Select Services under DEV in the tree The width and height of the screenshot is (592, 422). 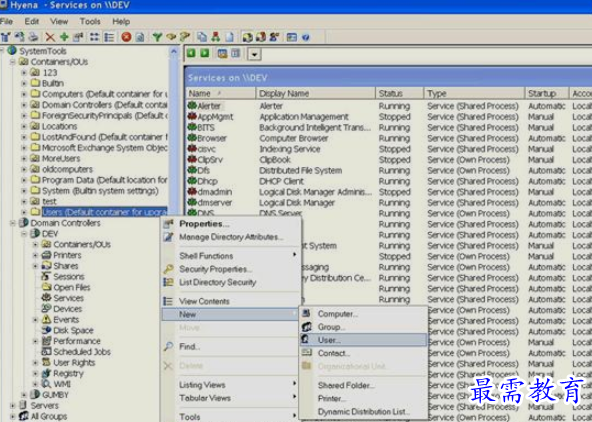pos(68,298)
